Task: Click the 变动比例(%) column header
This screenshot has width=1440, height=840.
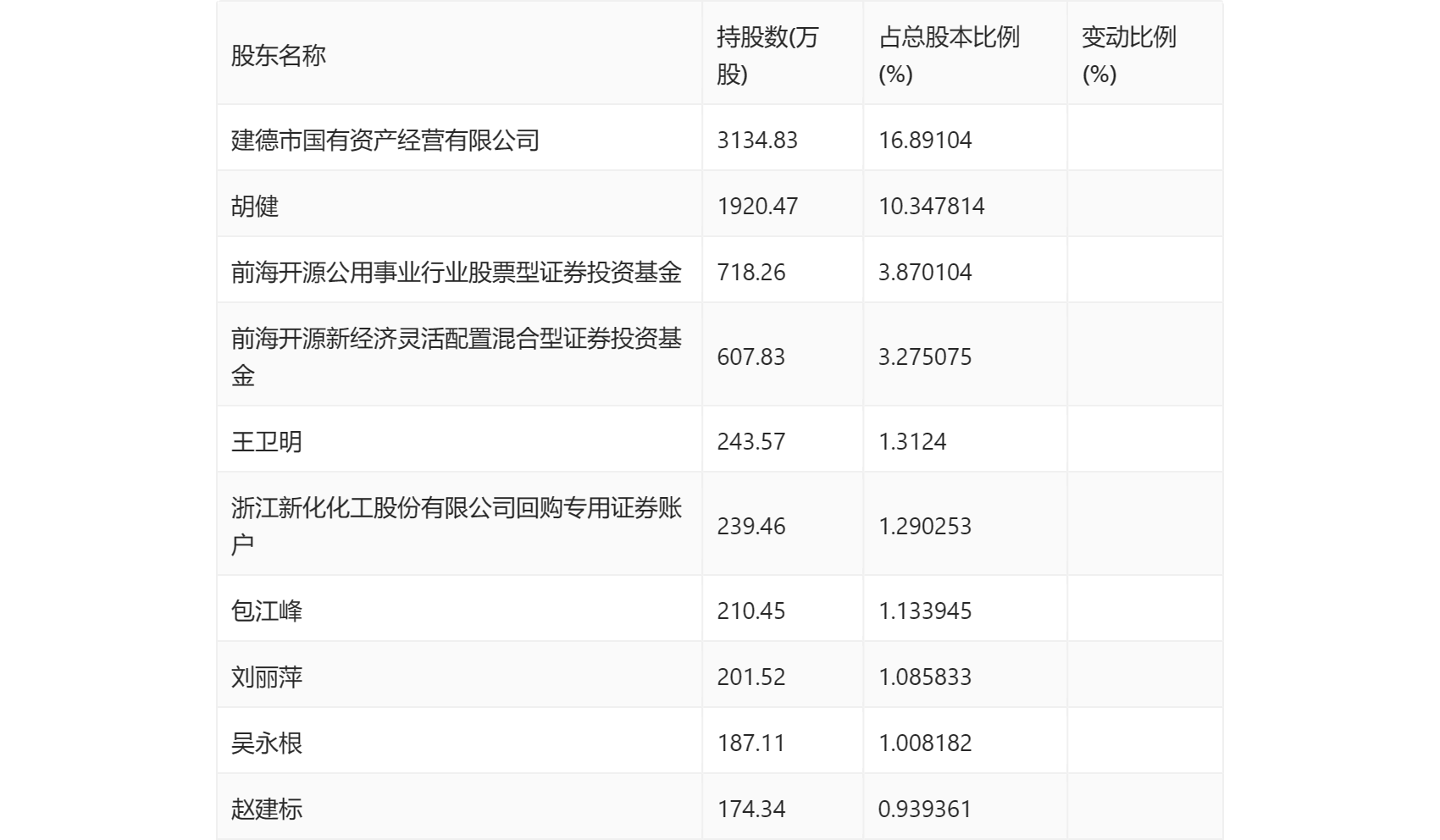Action: pyautogui.click(x=1129, y=56)
